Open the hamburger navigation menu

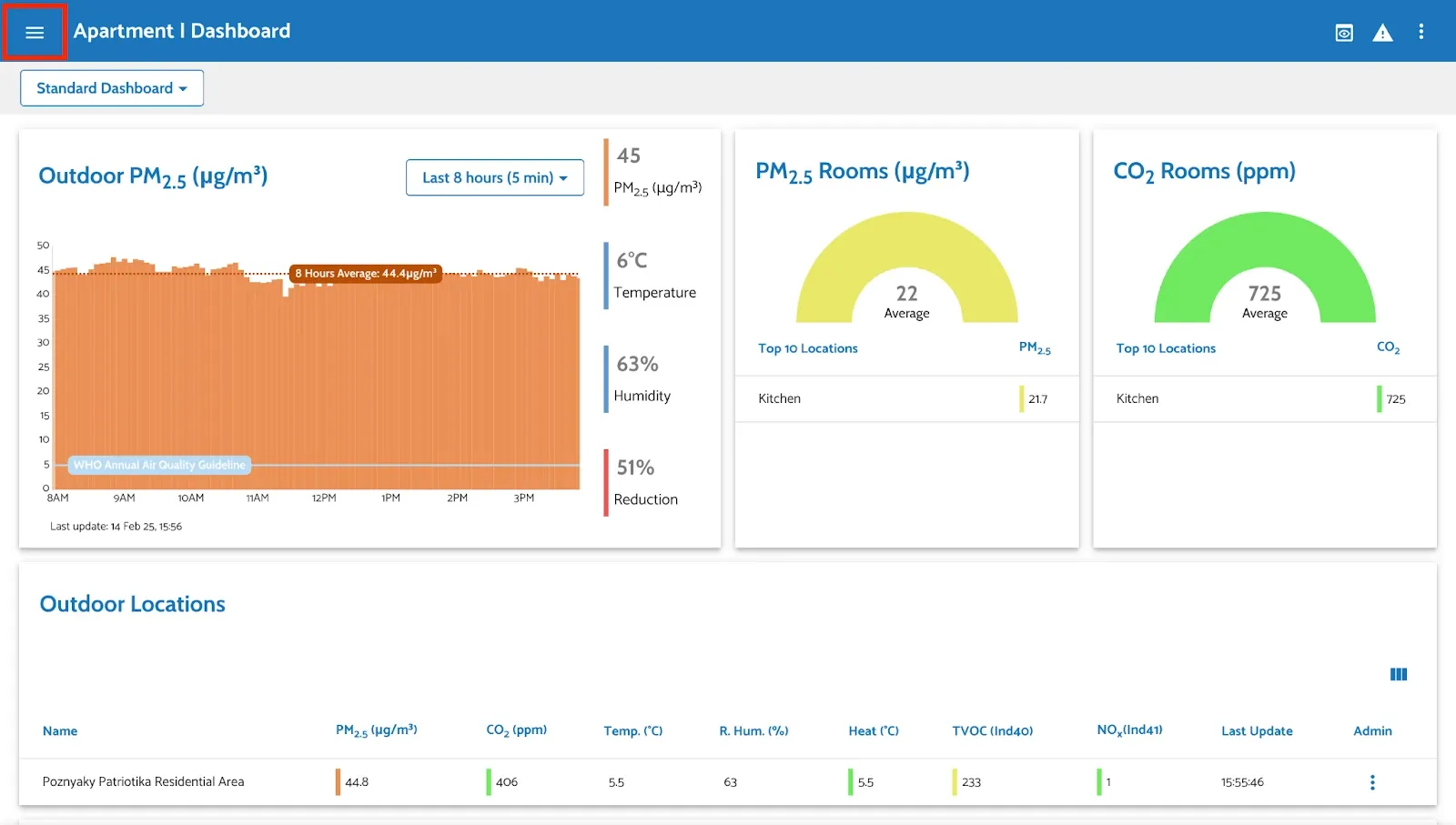(35, 33)
